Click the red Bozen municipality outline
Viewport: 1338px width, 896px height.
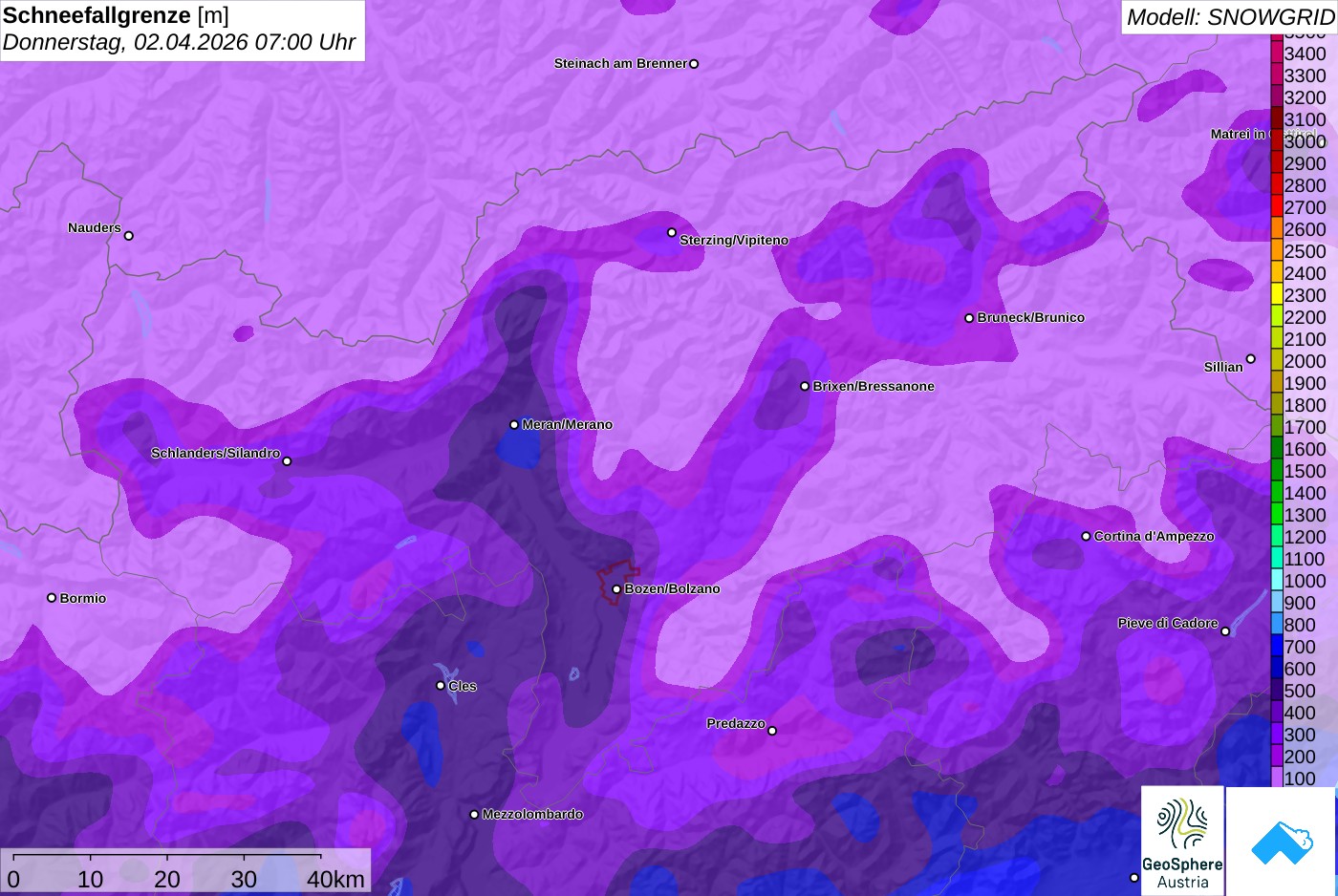coord(618,581)
